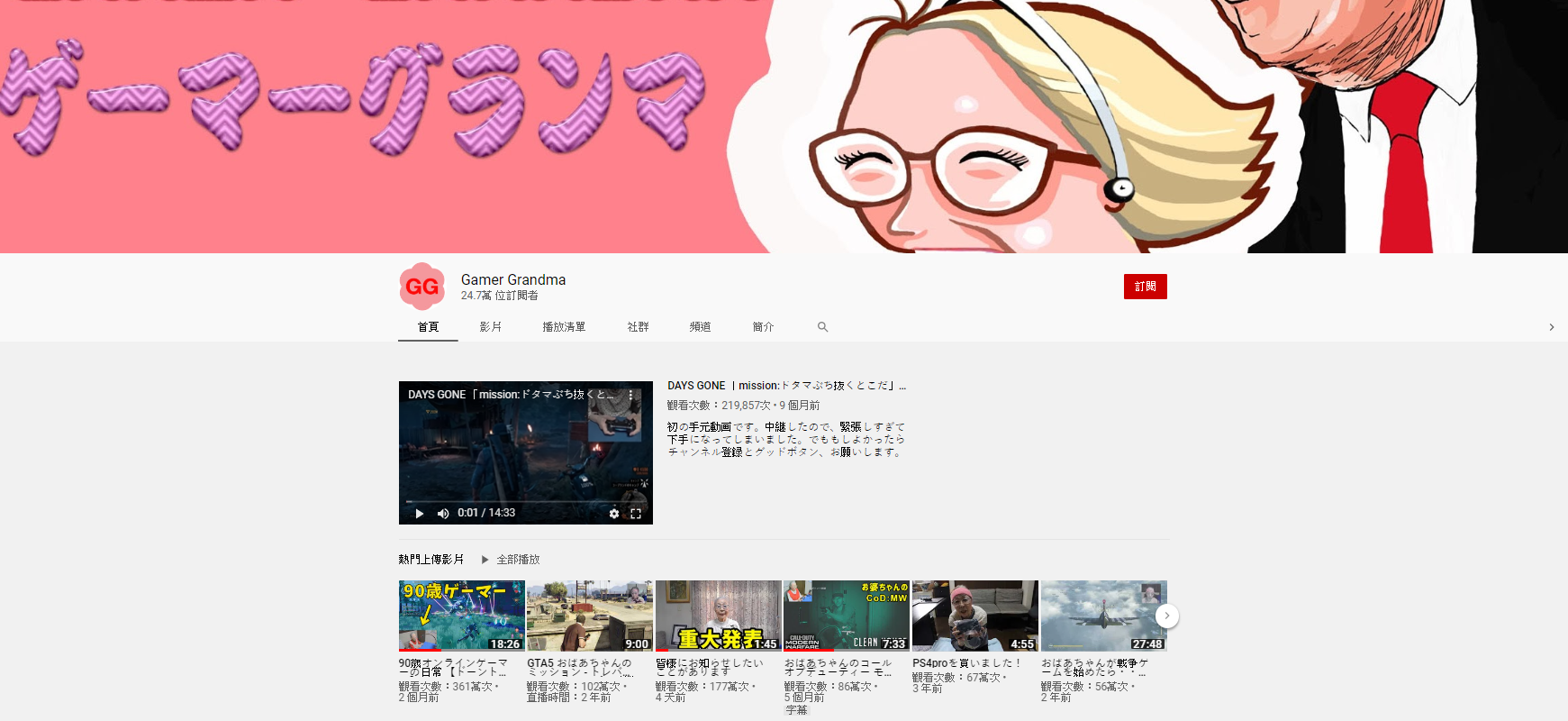Enter fullscreen on the featured video
This screenshot has height=721, width=1568.
click(636, 514)
